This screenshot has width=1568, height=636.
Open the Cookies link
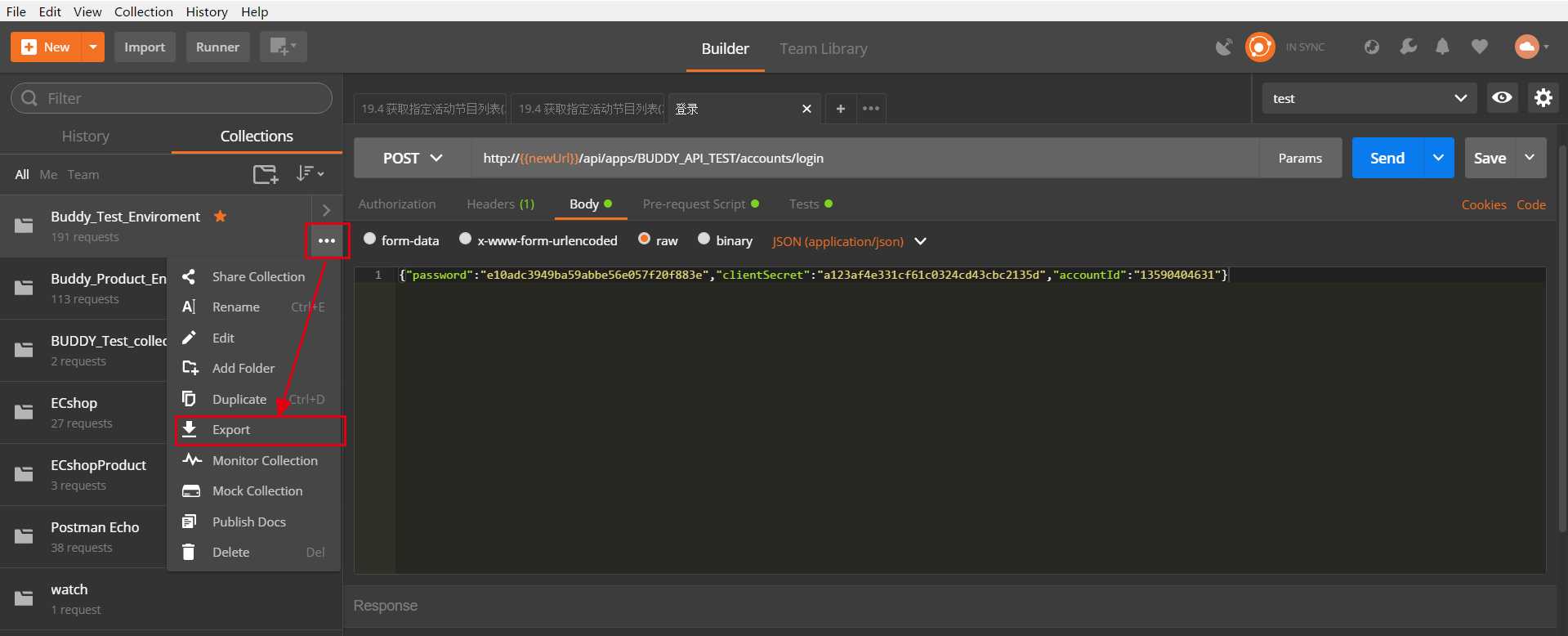click(1484, 205)
